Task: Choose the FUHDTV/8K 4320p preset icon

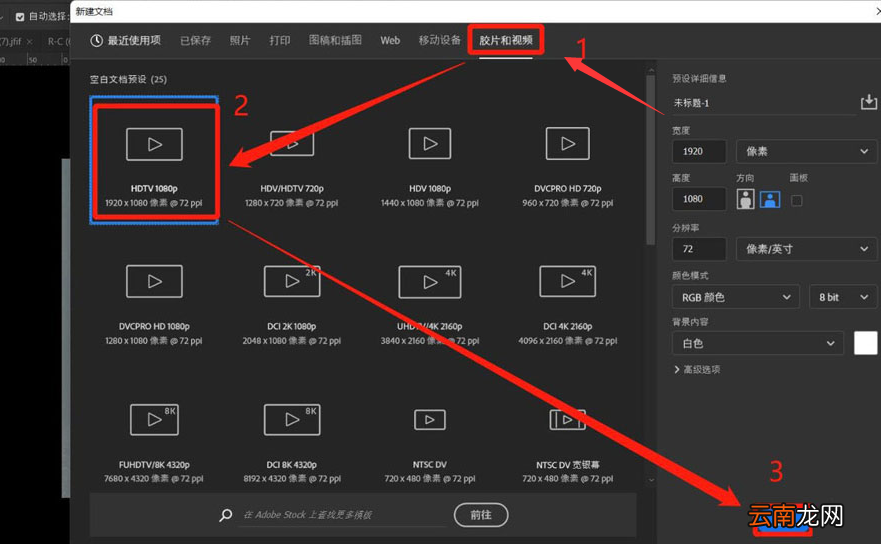Action: (155, 419)
